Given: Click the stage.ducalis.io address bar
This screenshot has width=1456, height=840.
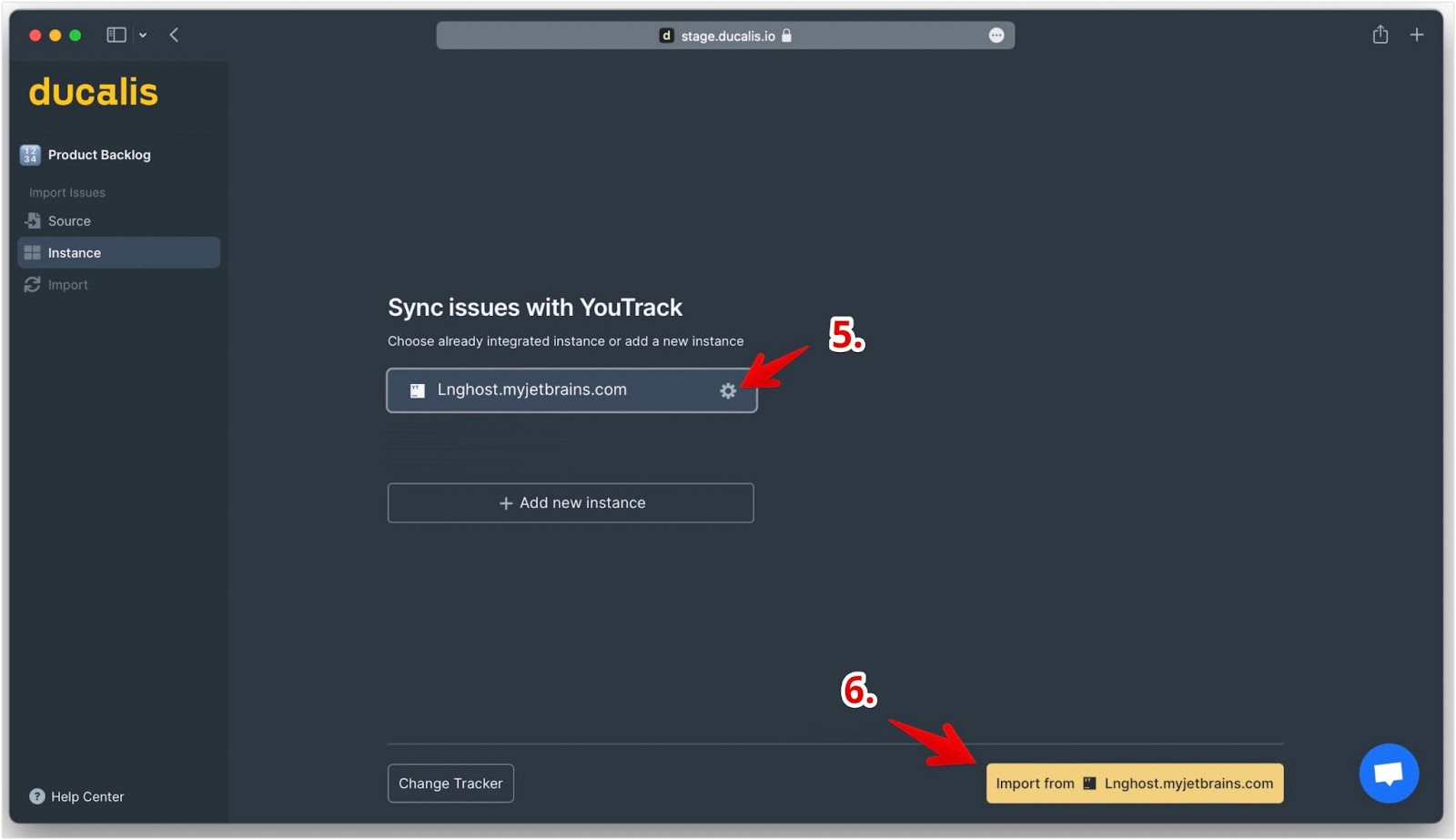Looking at the screenshot, I should point(725,35).
